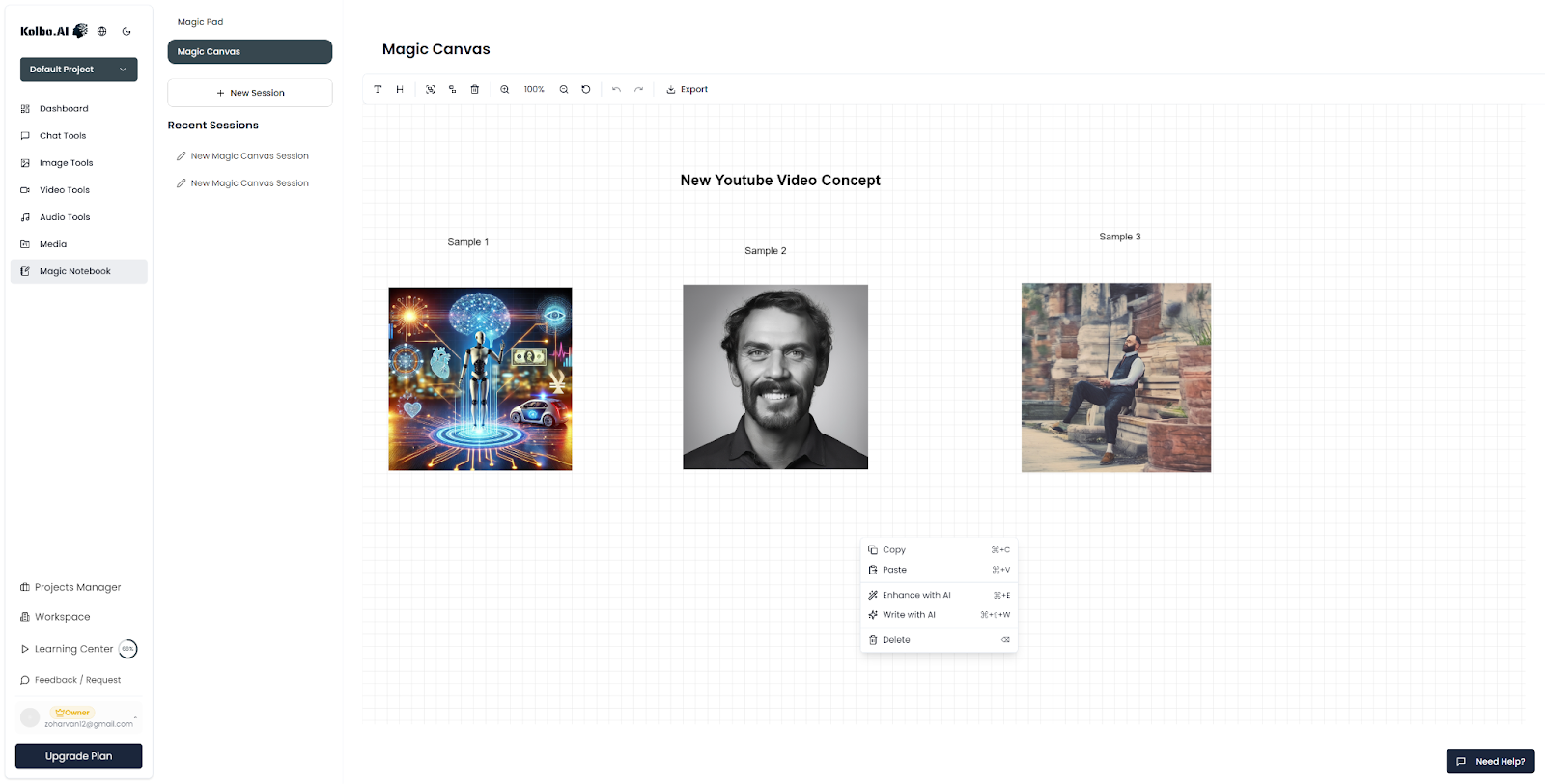Choose Write with AI from context menu
This screenshot has height=784, width=1545.
pyautogui.click(x=909, y=615)
